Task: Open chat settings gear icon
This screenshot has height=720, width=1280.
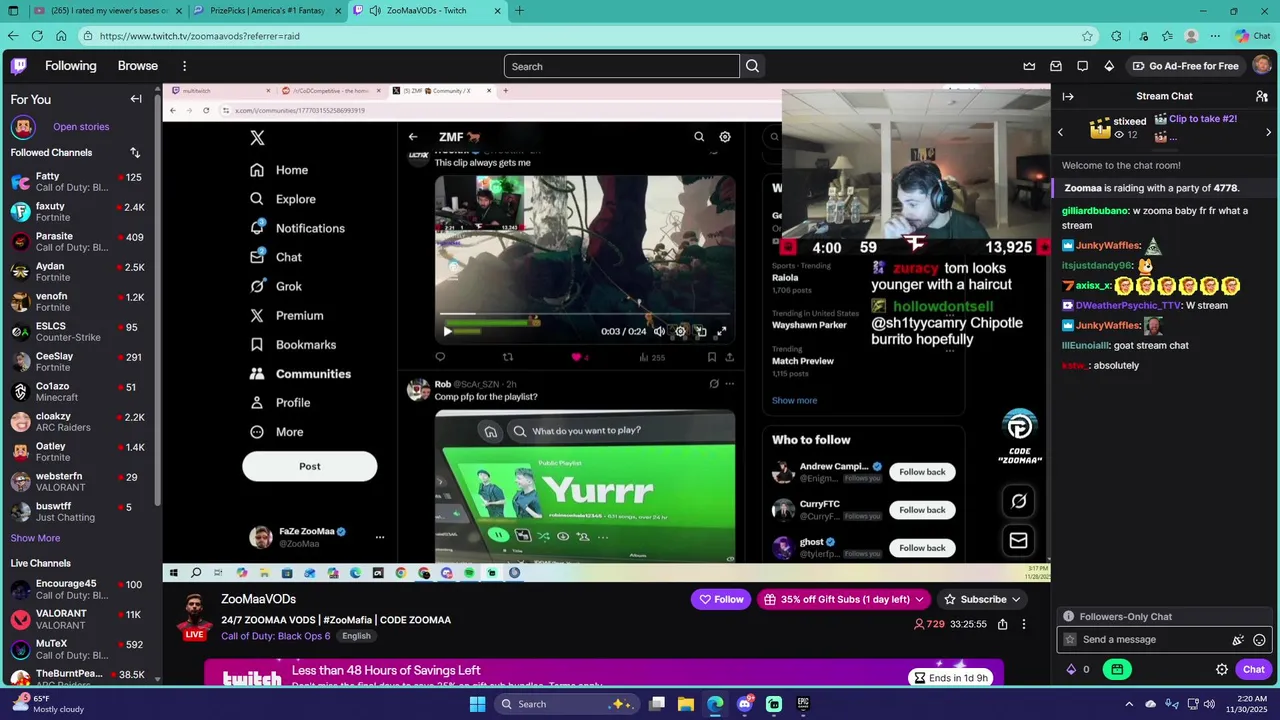Action: coord(1222,669)
